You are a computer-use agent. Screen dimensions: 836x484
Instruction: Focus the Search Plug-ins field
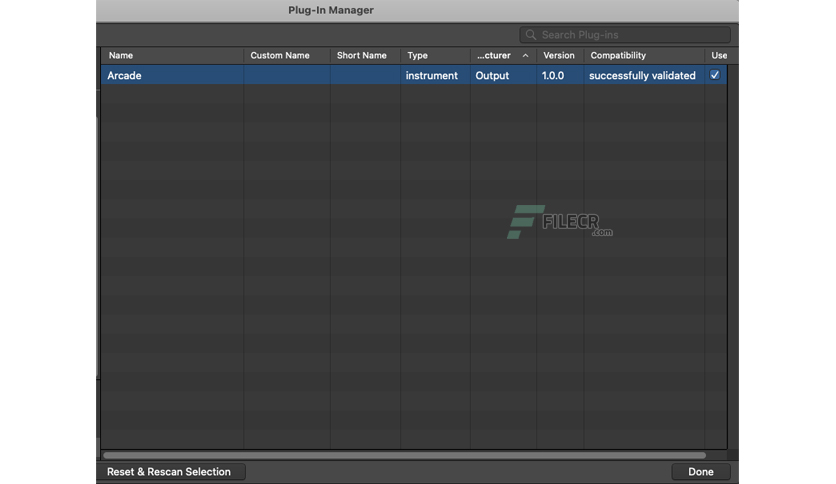[625, 35]
